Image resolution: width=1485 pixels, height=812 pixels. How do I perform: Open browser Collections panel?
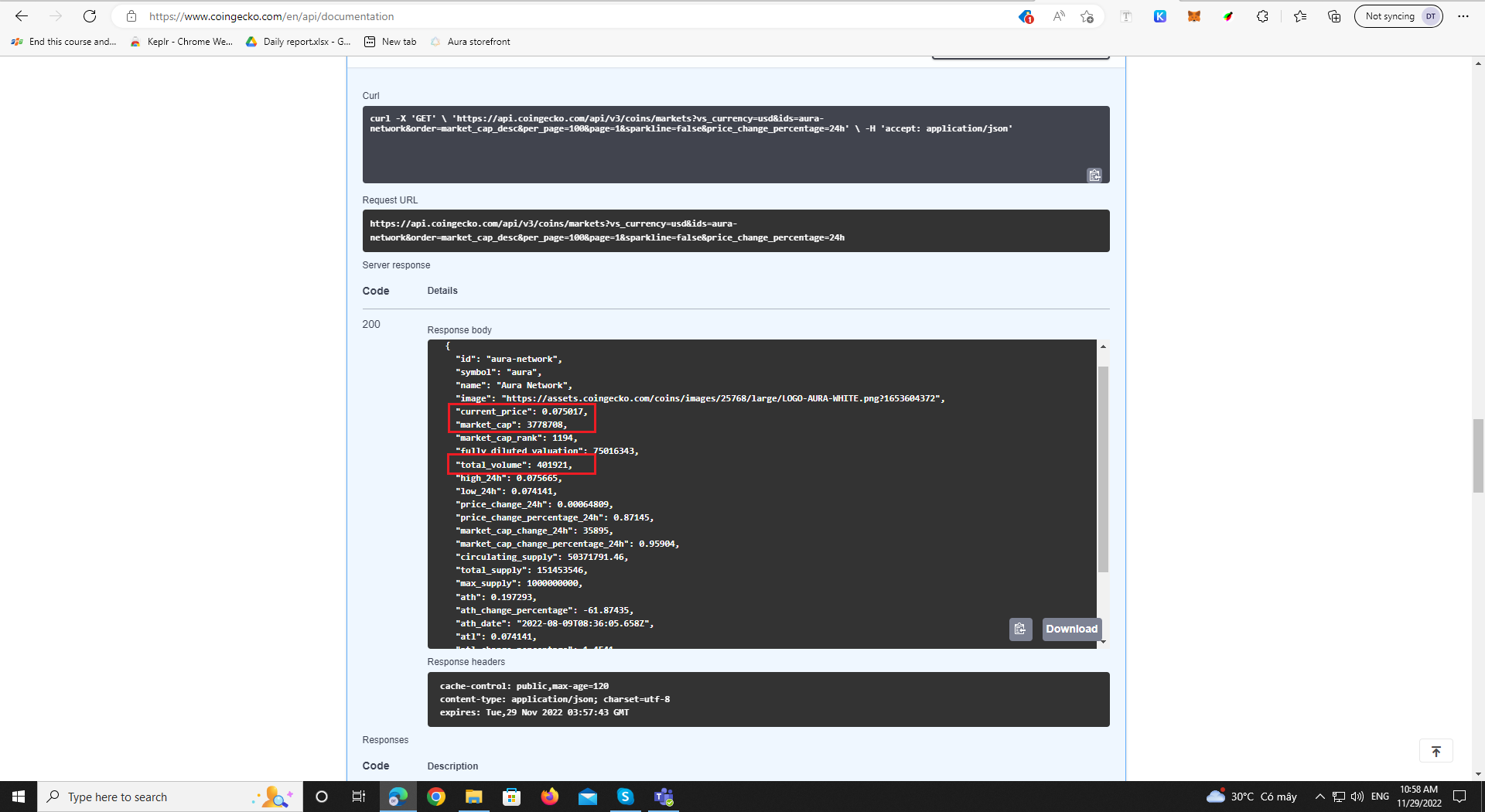click(x=1333, y=15)
